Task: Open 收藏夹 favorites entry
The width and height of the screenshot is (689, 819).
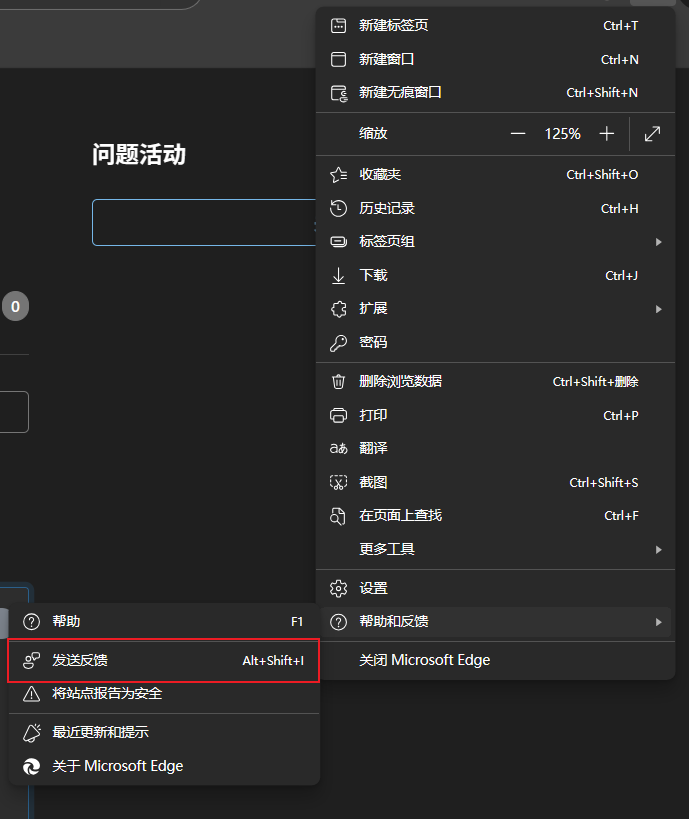Action: click(495, 174)
